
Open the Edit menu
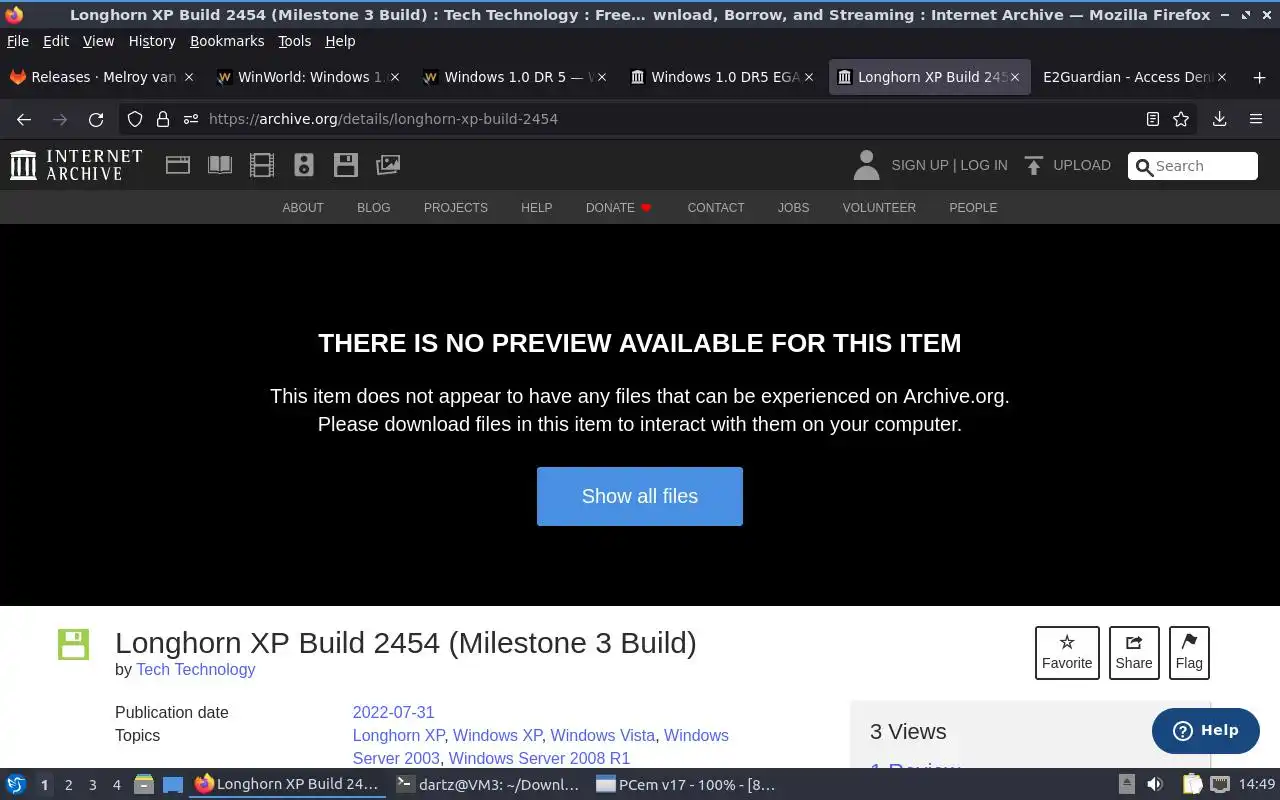[56, 41]
